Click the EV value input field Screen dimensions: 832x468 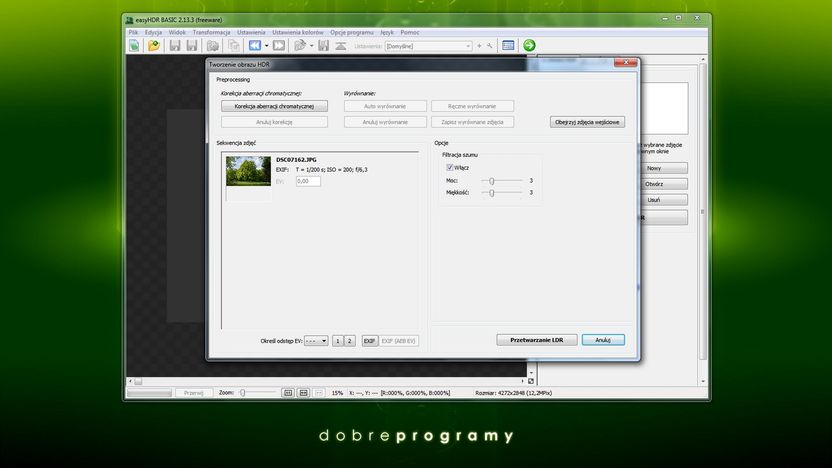coord(308,181)
